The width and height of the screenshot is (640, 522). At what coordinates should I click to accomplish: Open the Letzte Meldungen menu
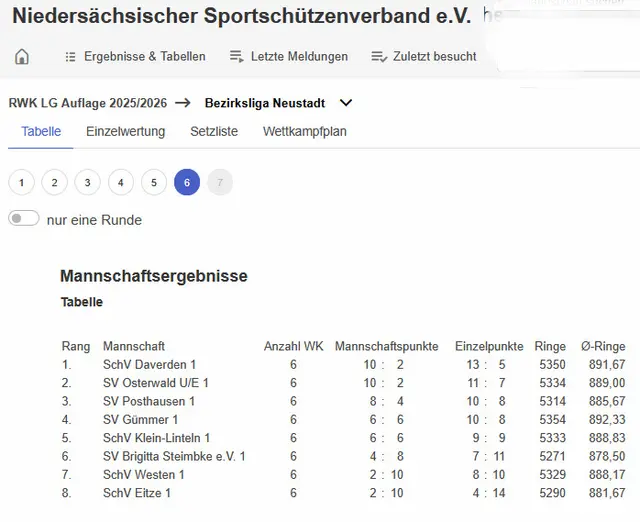coord(299,57)
